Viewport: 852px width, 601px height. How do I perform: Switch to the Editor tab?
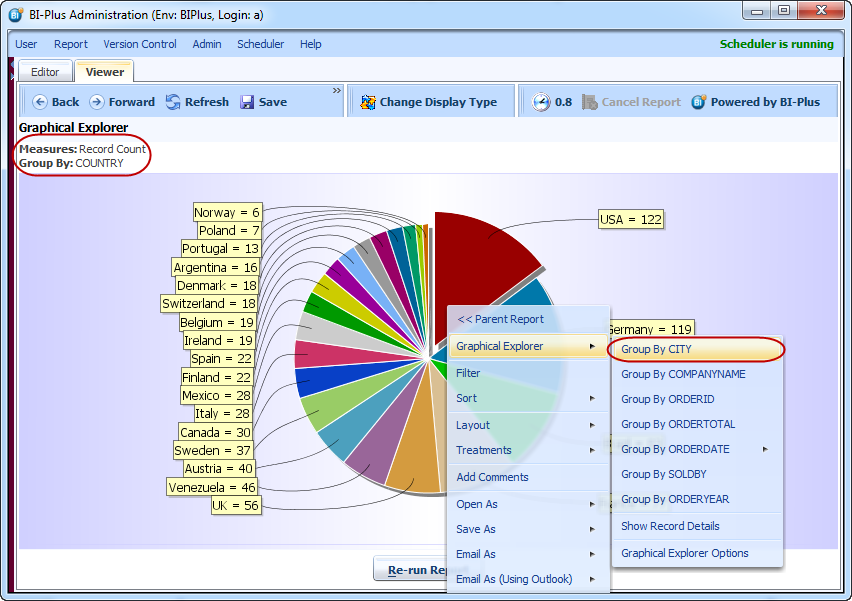coord(45,72)
